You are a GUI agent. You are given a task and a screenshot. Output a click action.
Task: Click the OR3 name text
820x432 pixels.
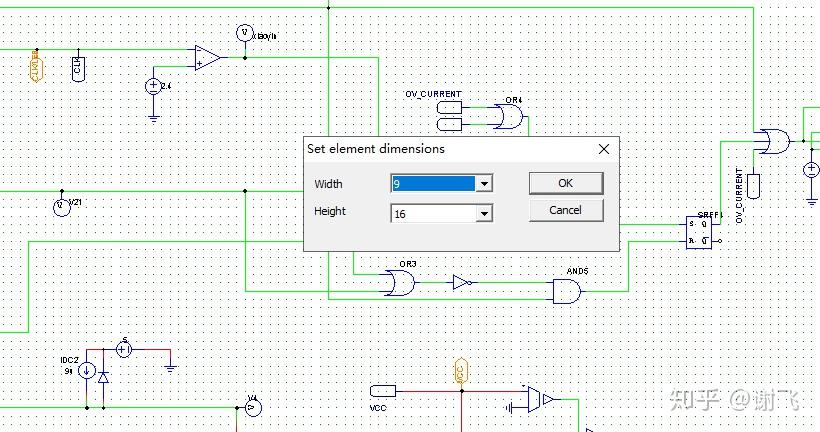click(408, 264)
